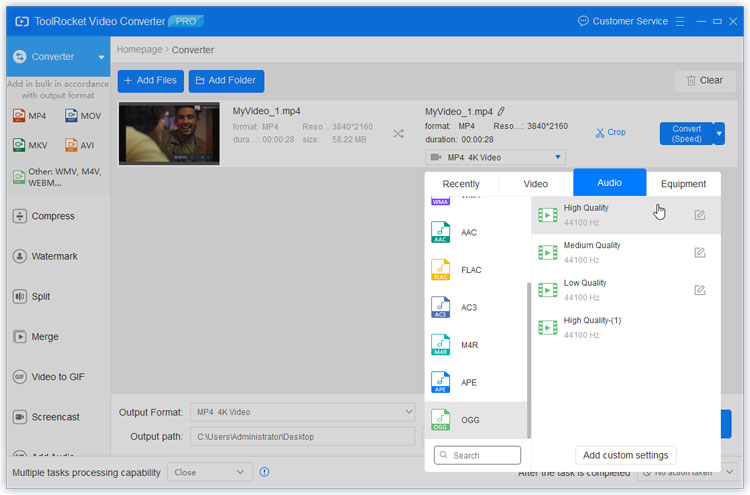Open the after-task-completed action dropdown

coord(687,472)
